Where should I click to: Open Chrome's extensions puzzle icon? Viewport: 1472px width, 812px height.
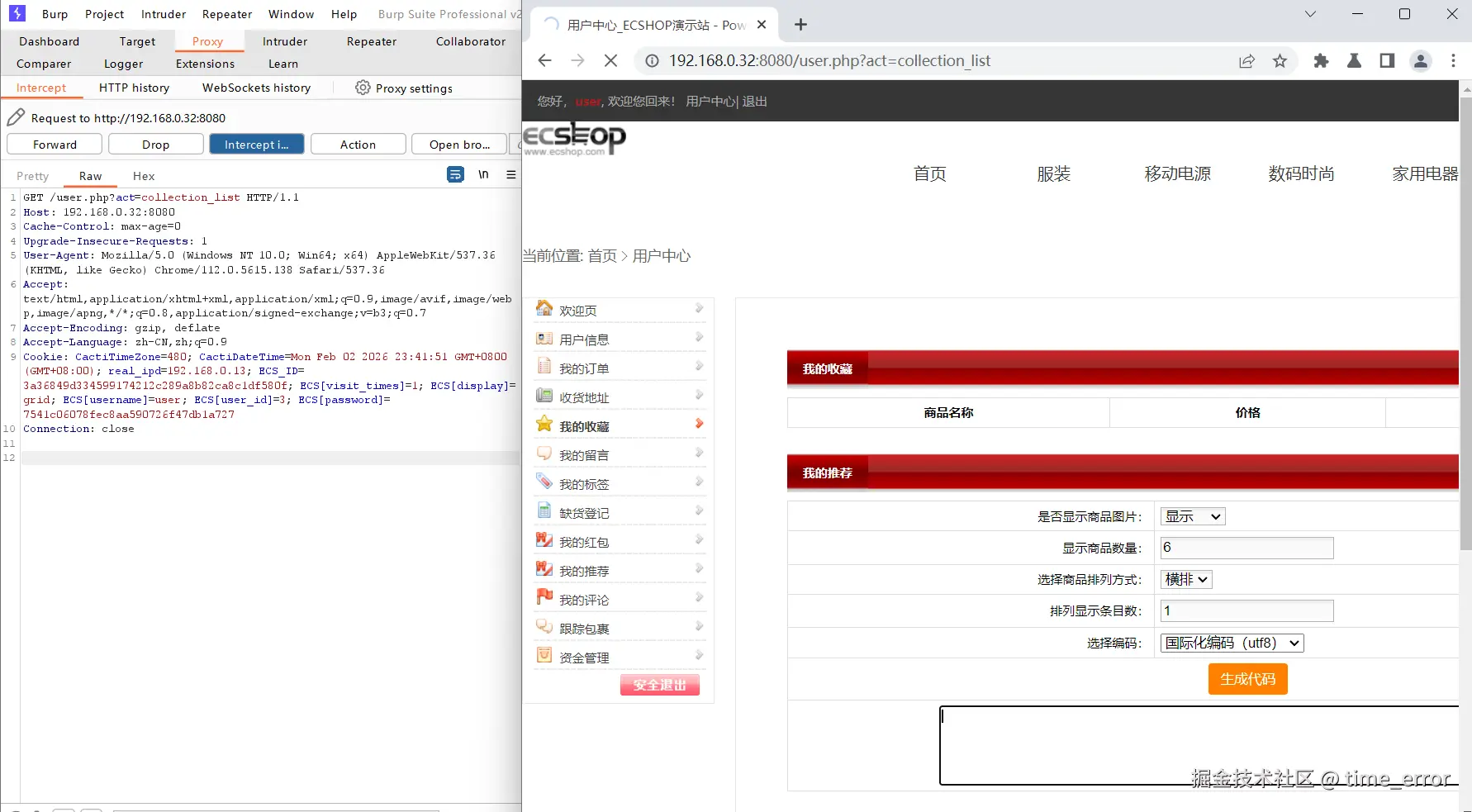pyautogui.click(x=1321, y=60)
